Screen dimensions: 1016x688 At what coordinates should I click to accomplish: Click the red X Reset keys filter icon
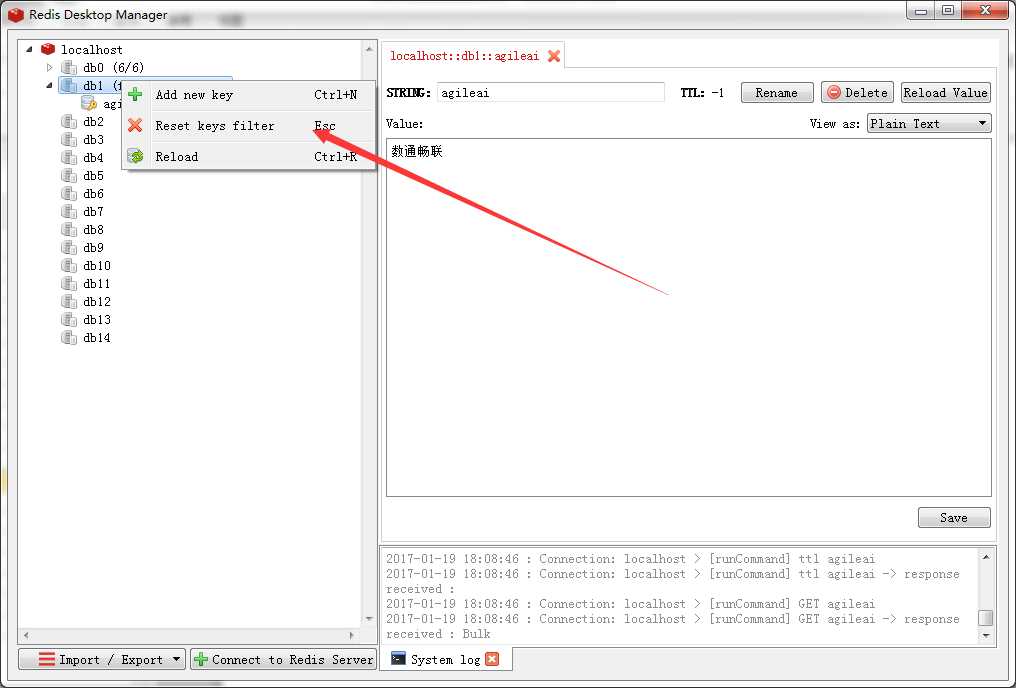coord(135,125)
